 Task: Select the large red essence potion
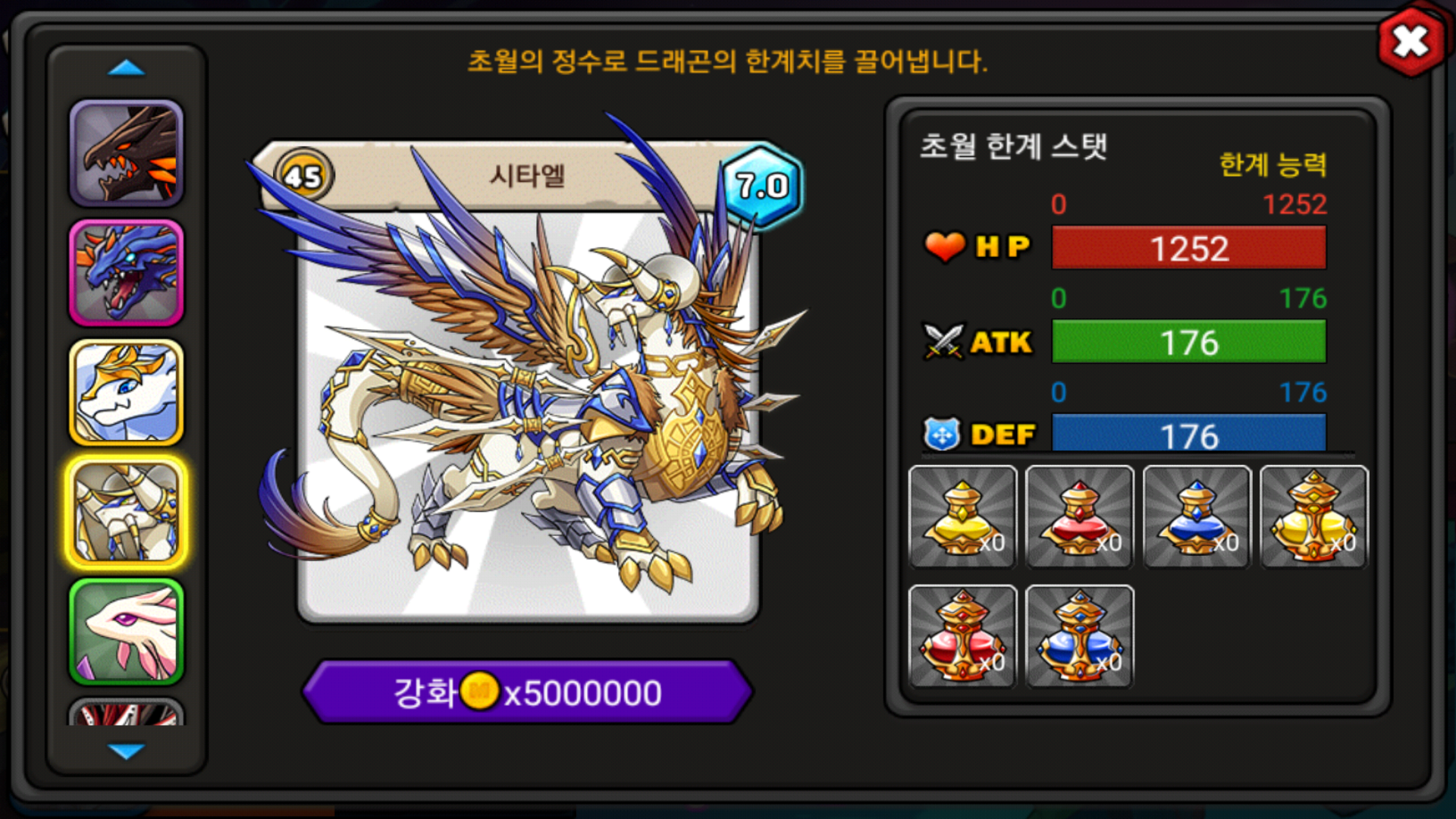point(962,636)
